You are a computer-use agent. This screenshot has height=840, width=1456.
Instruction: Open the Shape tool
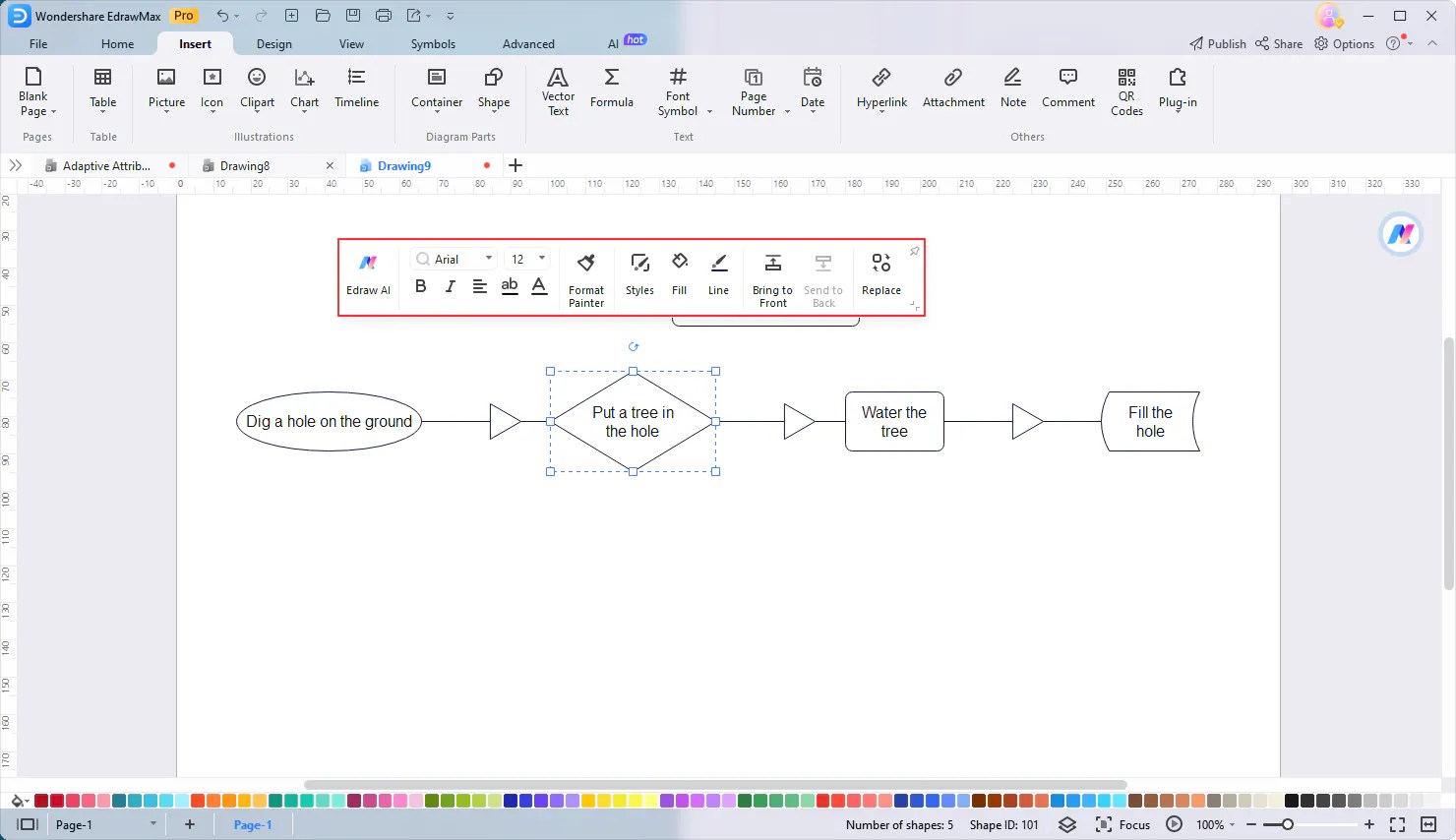(494, 90)
